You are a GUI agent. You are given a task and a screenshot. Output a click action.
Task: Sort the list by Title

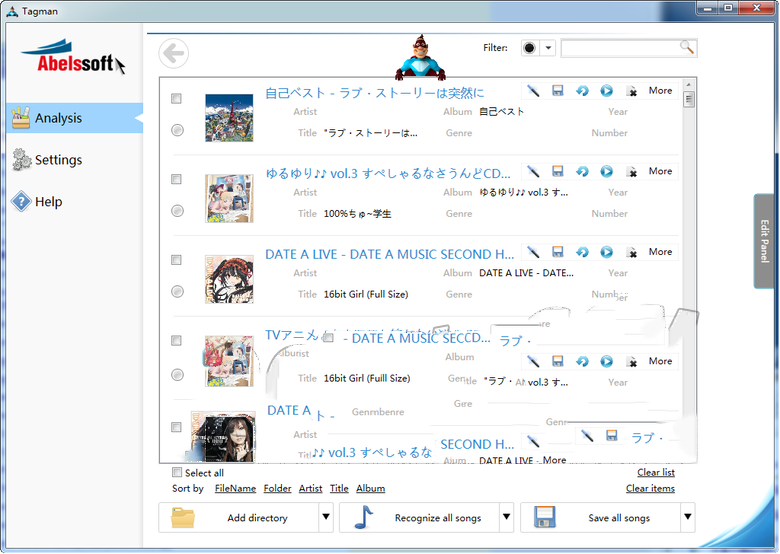(x=339, y=488)
